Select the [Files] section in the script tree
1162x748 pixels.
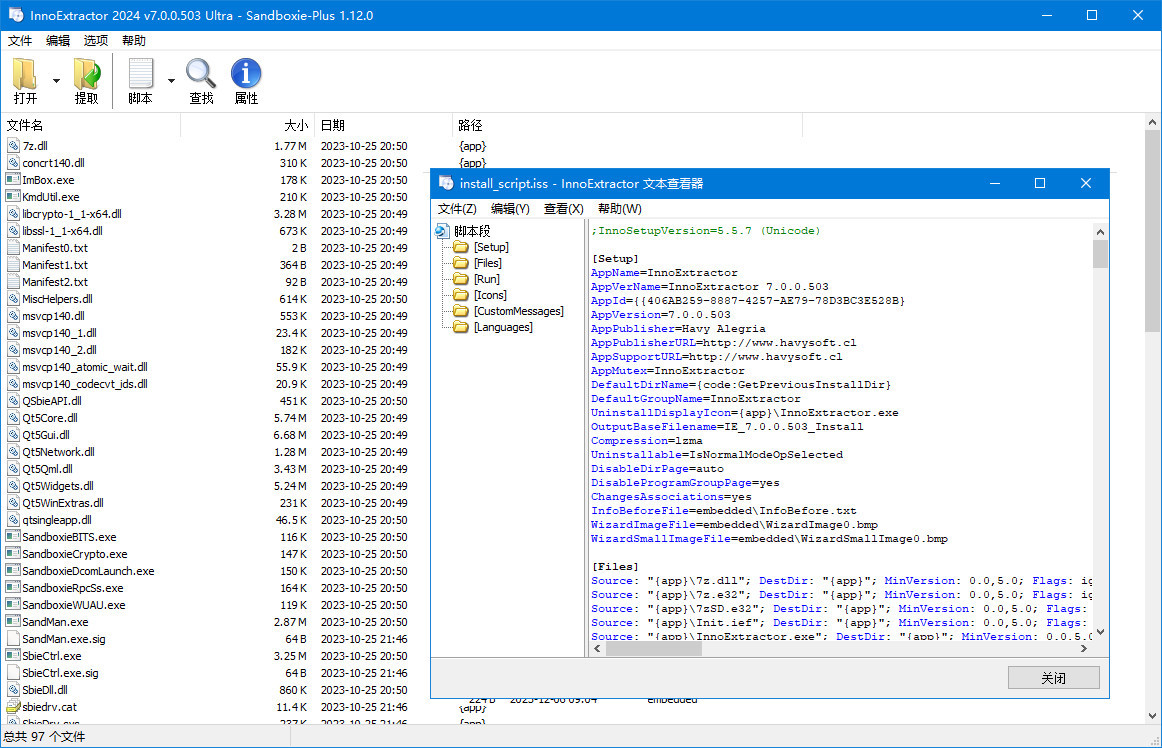click(490, 262)
